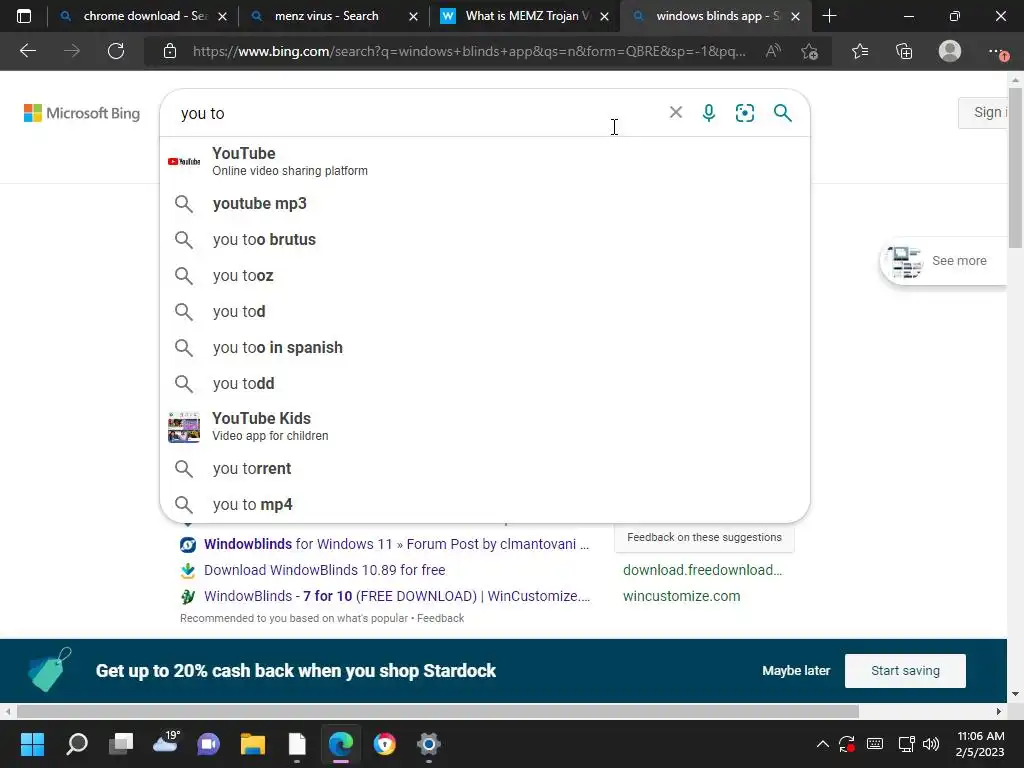Choose 'you todd' suggestion
Image resolution: width=1024 pixels, height=768 pixels.
pyautogui.click(x=485, y=383)
